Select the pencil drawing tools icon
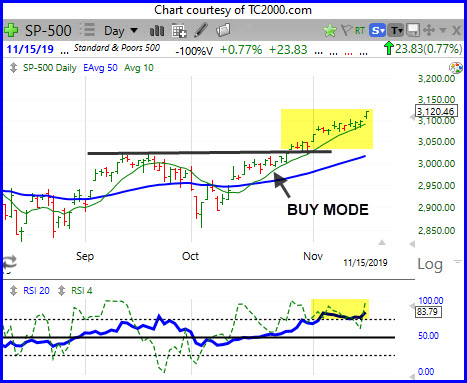Screen dimensions: 467x383 201,30
